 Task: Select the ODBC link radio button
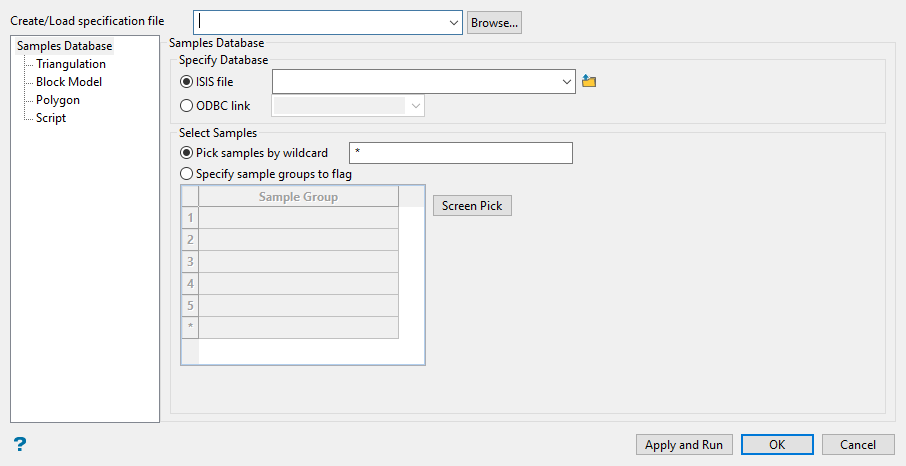(186, 106)
